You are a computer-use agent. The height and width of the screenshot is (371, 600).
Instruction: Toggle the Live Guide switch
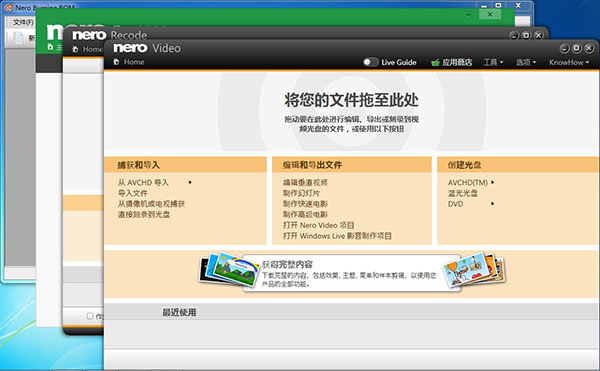[370, 62]
